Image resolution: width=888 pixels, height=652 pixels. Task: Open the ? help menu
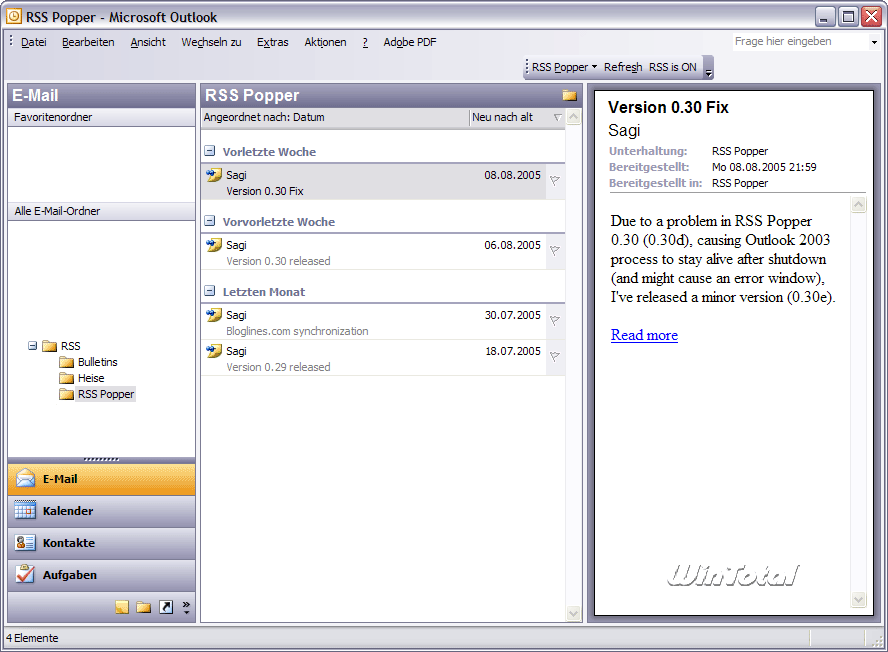click(365, 42)
